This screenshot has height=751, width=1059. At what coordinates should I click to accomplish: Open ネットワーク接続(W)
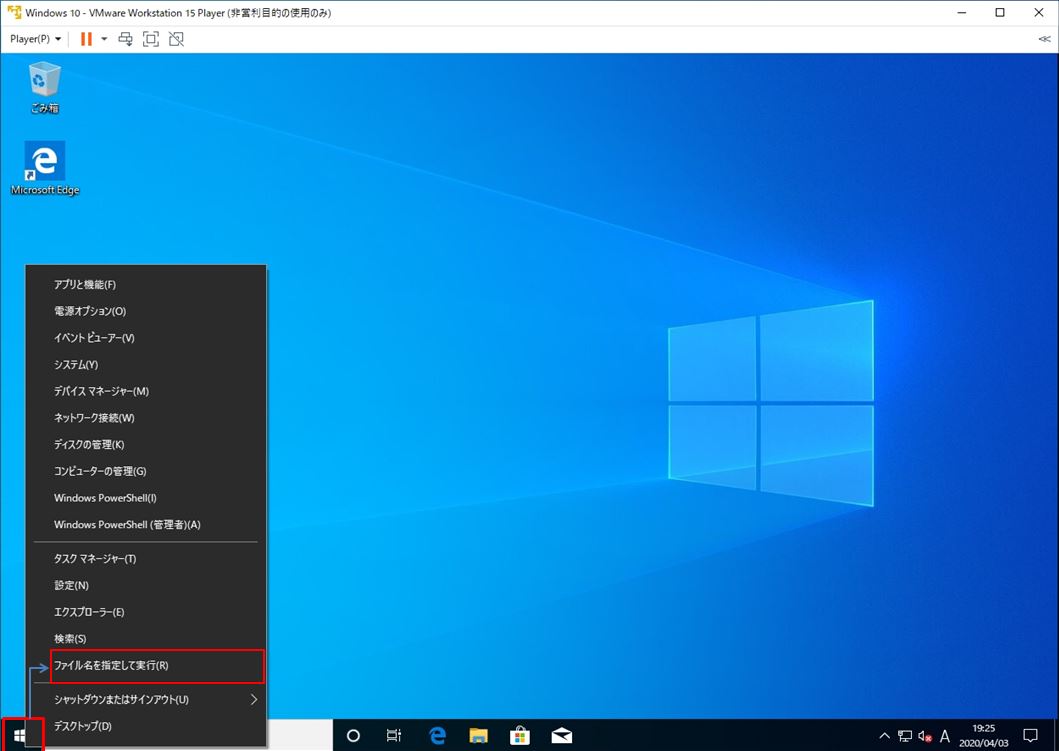click(x=146, y=418)
